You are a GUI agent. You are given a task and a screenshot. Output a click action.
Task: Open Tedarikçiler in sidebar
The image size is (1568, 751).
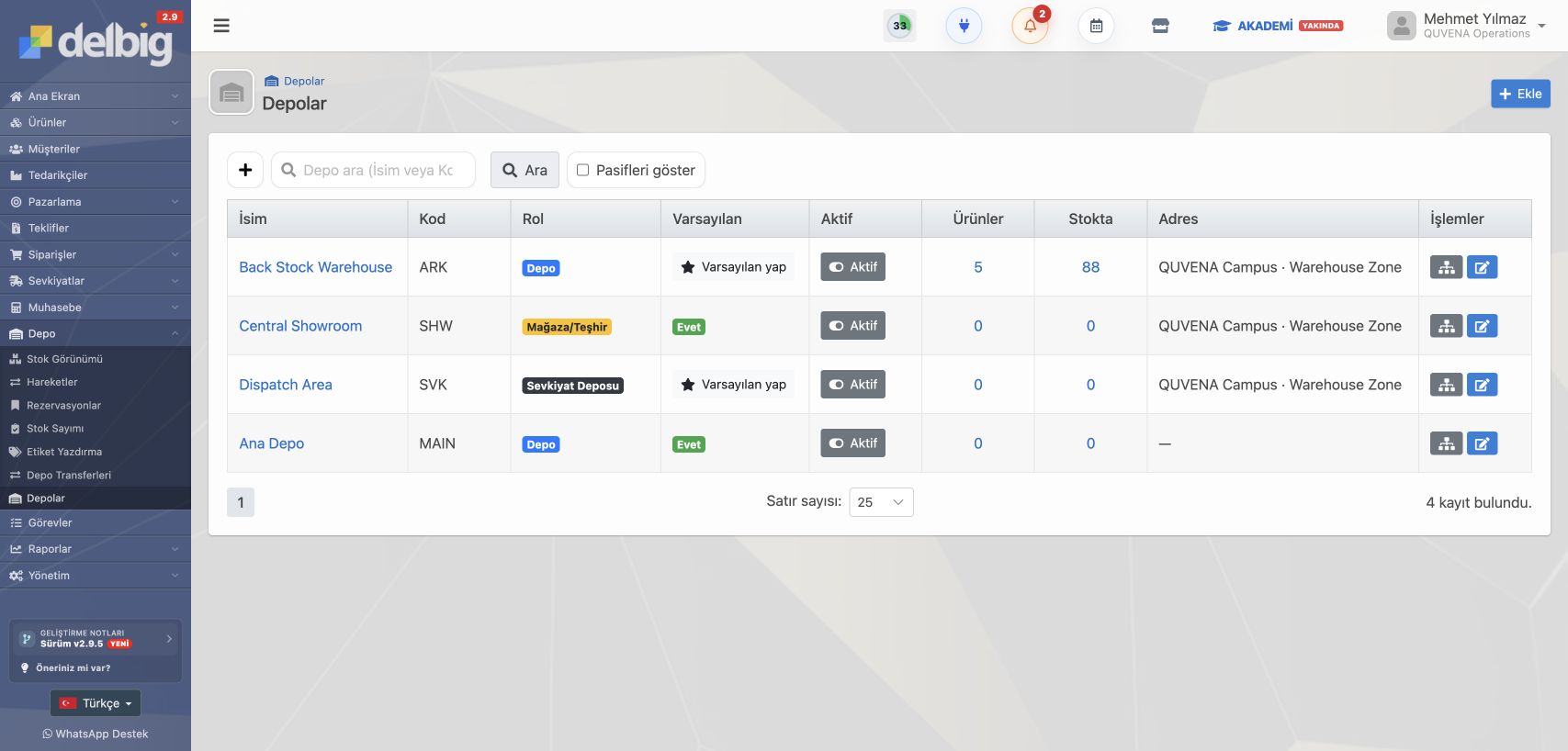[96, 175]
